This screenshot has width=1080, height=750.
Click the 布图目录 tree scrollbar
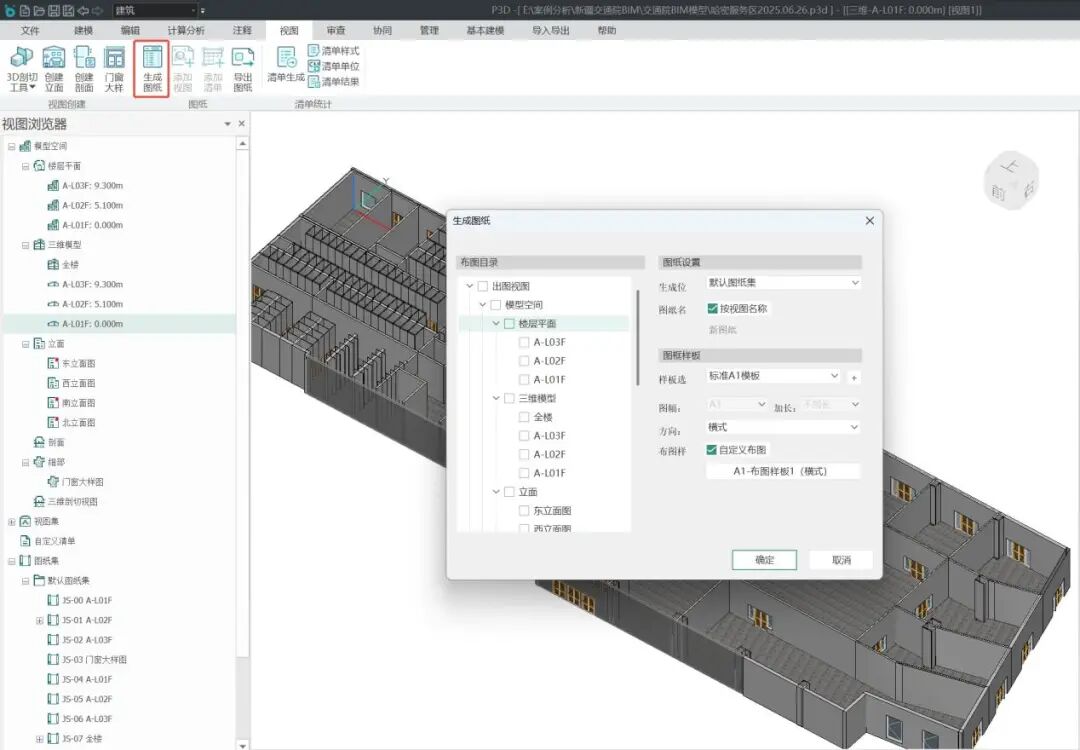[638, 337]
